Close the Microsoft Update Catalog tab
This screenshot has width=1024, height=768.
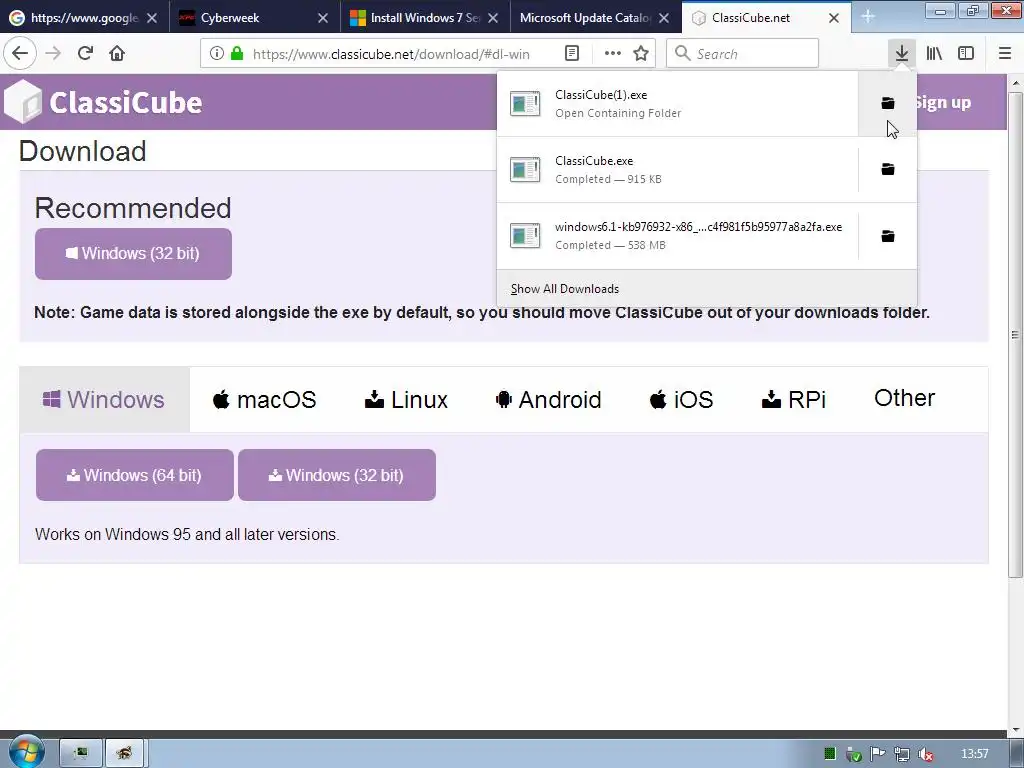tap(664, 18)
